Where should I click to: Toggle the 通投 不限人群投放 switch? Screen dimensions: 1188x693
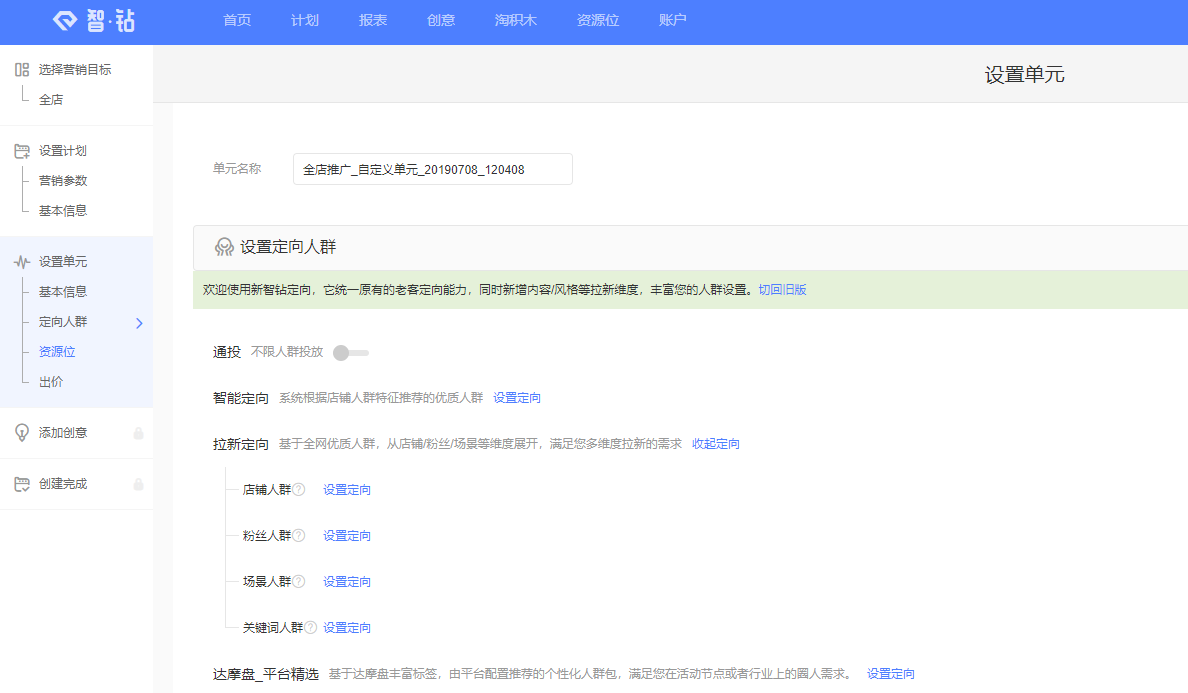click(x=351, y=353)
